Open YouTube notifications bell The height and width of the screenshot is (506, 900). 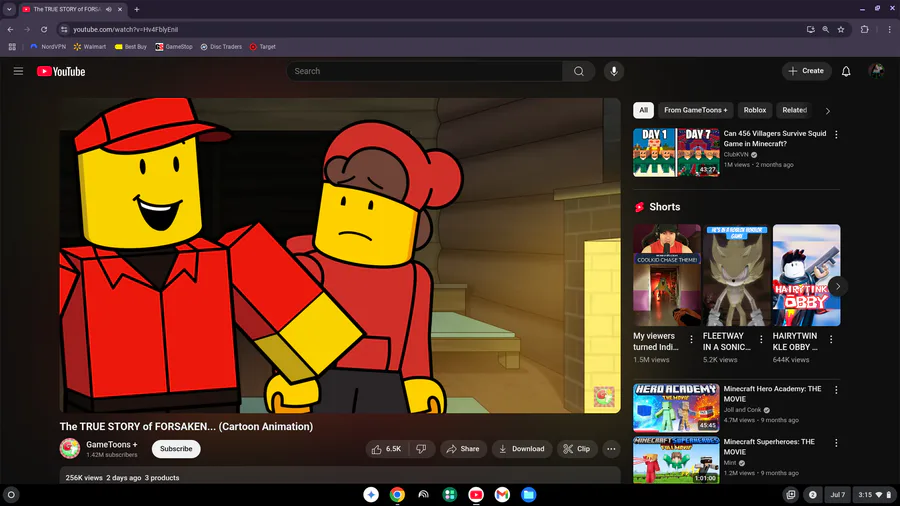[x=846, y=71]
